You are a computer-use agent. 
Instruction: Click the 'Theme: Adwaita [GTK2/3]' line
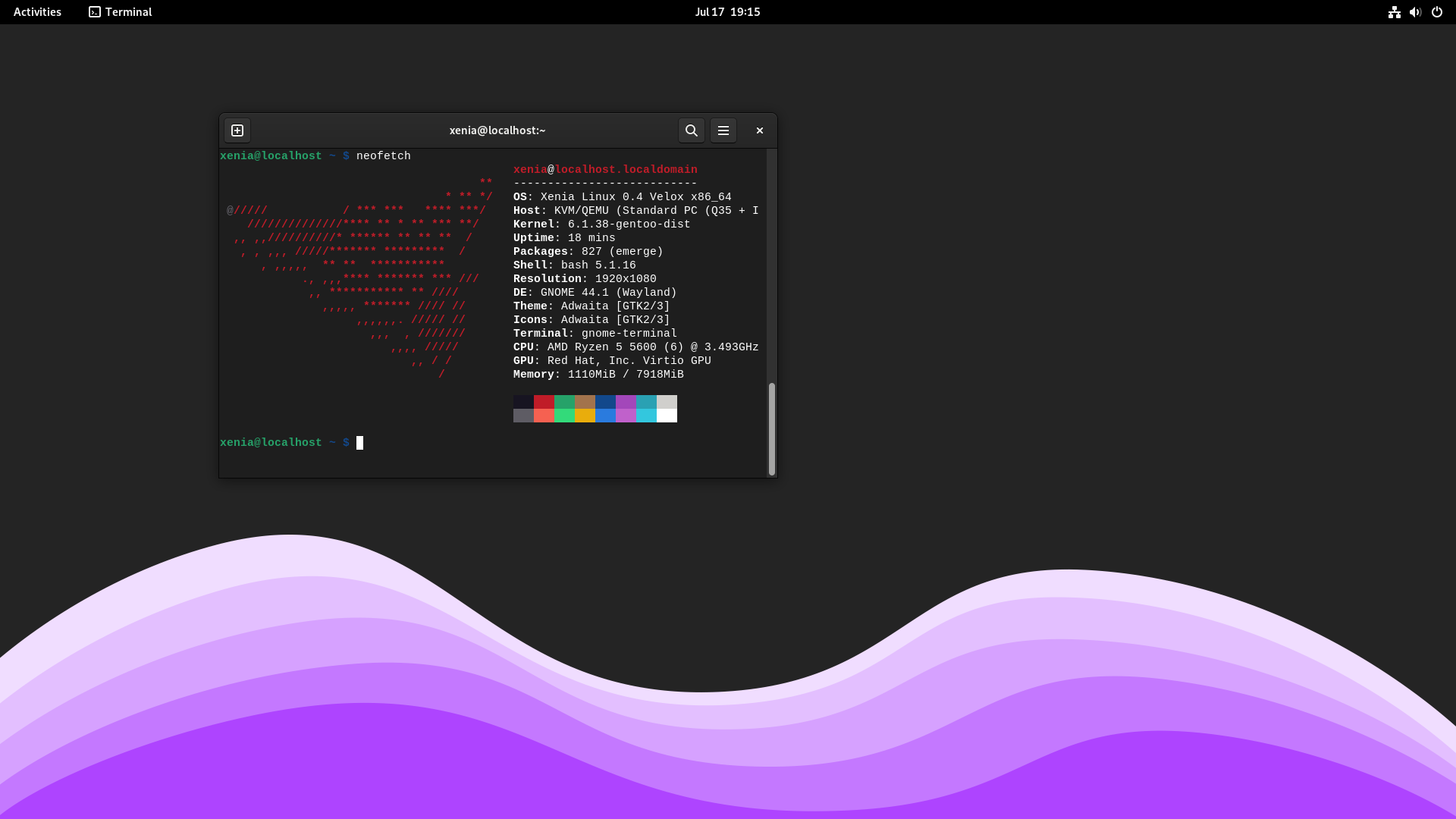[x=591, y=306]
